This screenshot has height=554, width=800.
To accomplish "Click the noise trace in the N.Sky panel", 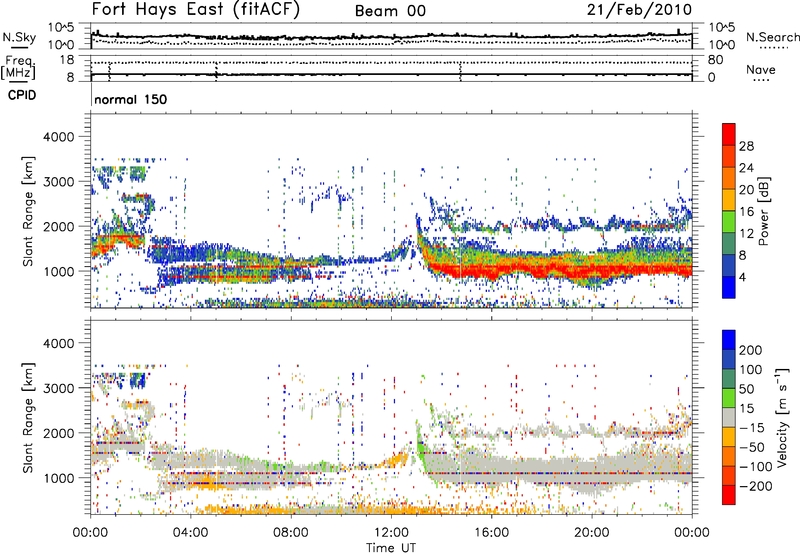I will tap(391, 37).
